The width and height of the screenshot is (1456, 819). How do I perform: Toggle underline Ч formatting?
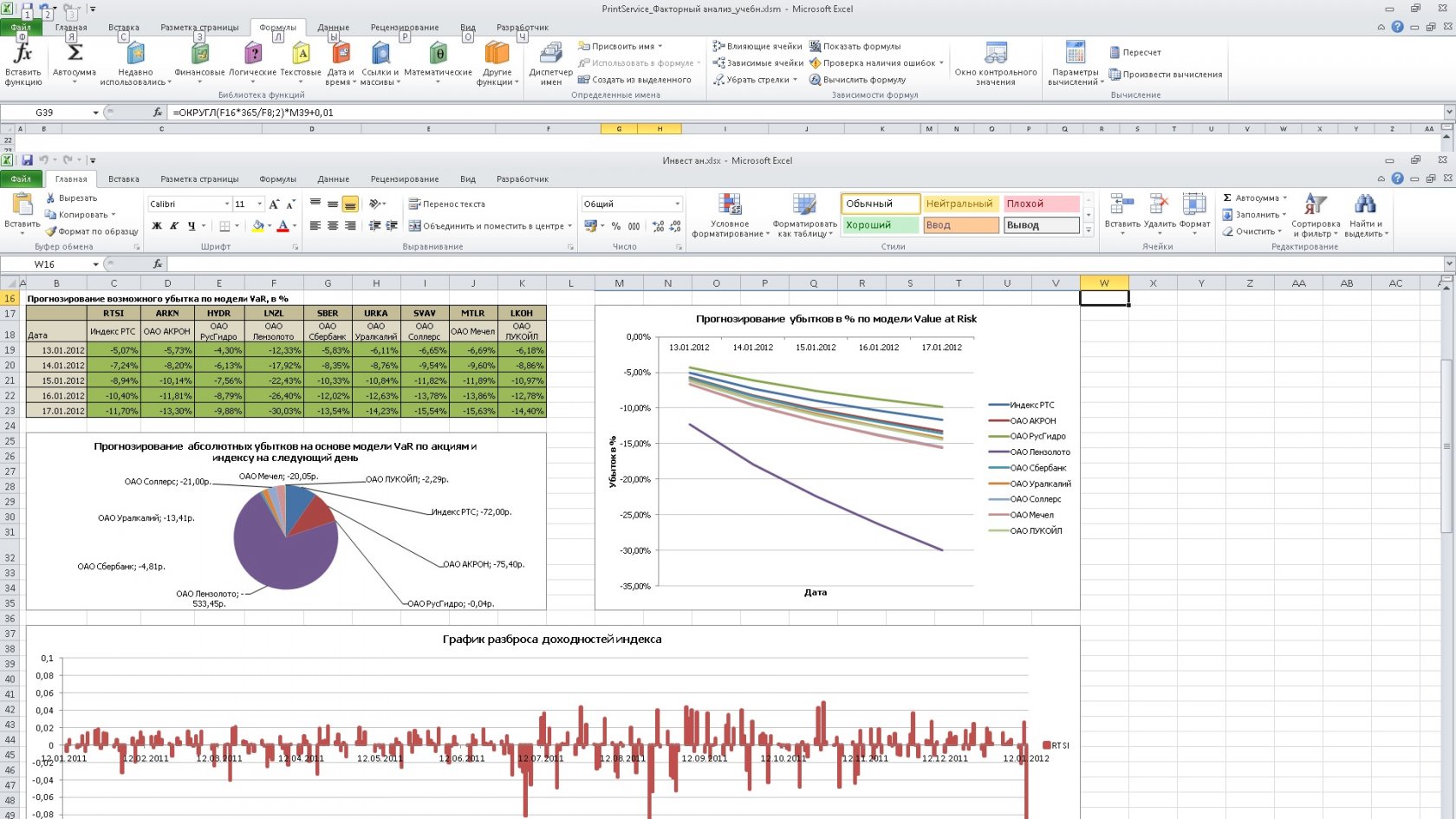(x=192, y=226)
